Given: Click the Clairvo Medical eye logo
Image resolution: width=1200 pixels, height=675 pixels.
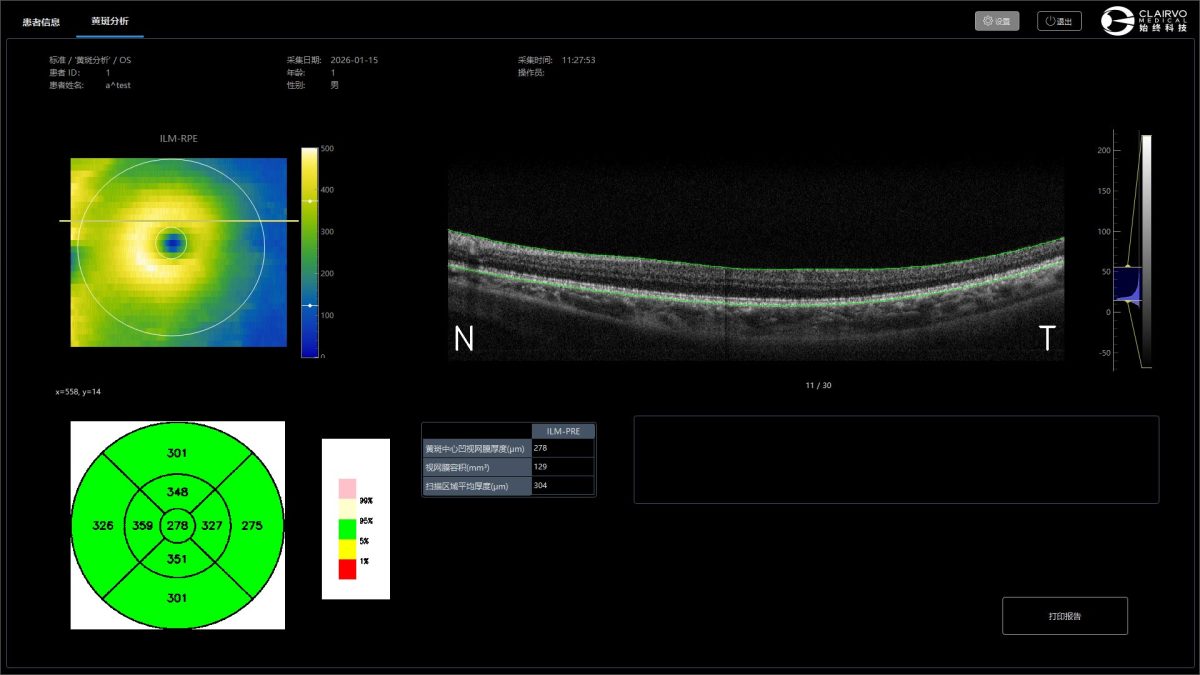Looking at the screenshot, I should coord(1117,21).
